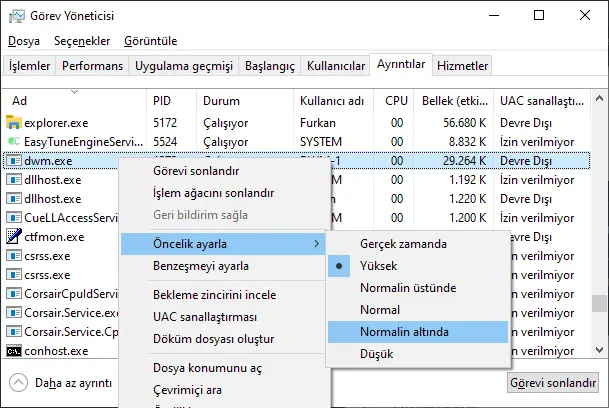The image size is (609, 408).
Task: Select the Ayrıntılar tab
Action: (x=401, y=64)
